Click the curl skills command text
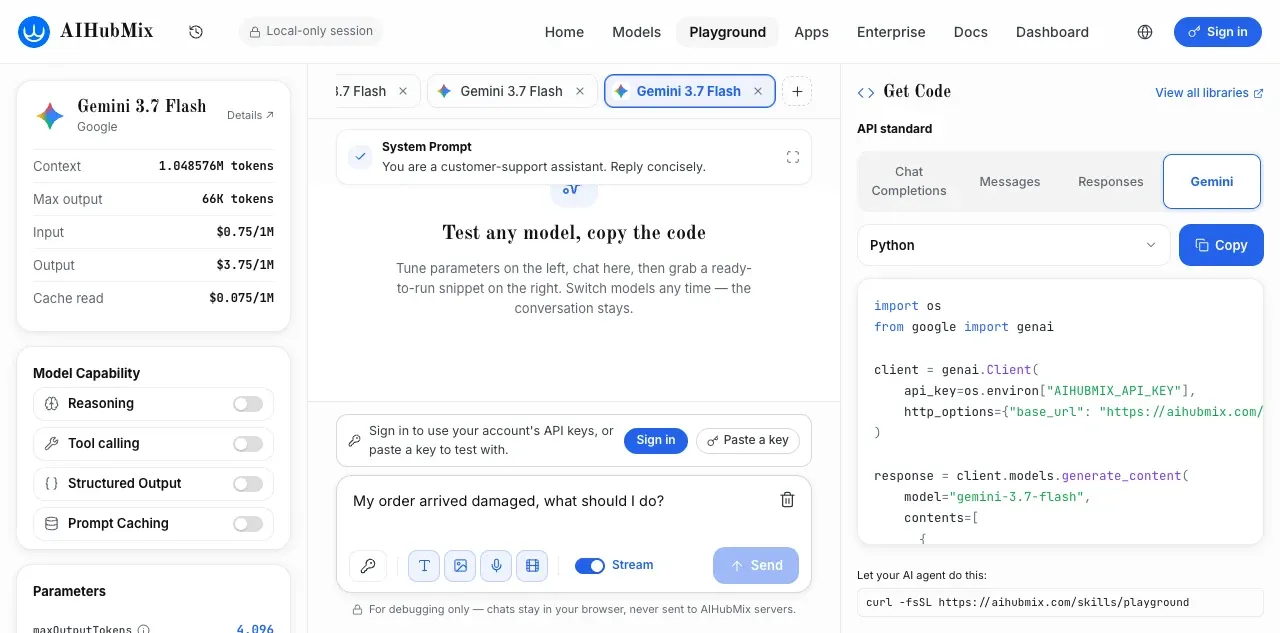This screenshot has height=633, width=1280. click(1027, 603)
